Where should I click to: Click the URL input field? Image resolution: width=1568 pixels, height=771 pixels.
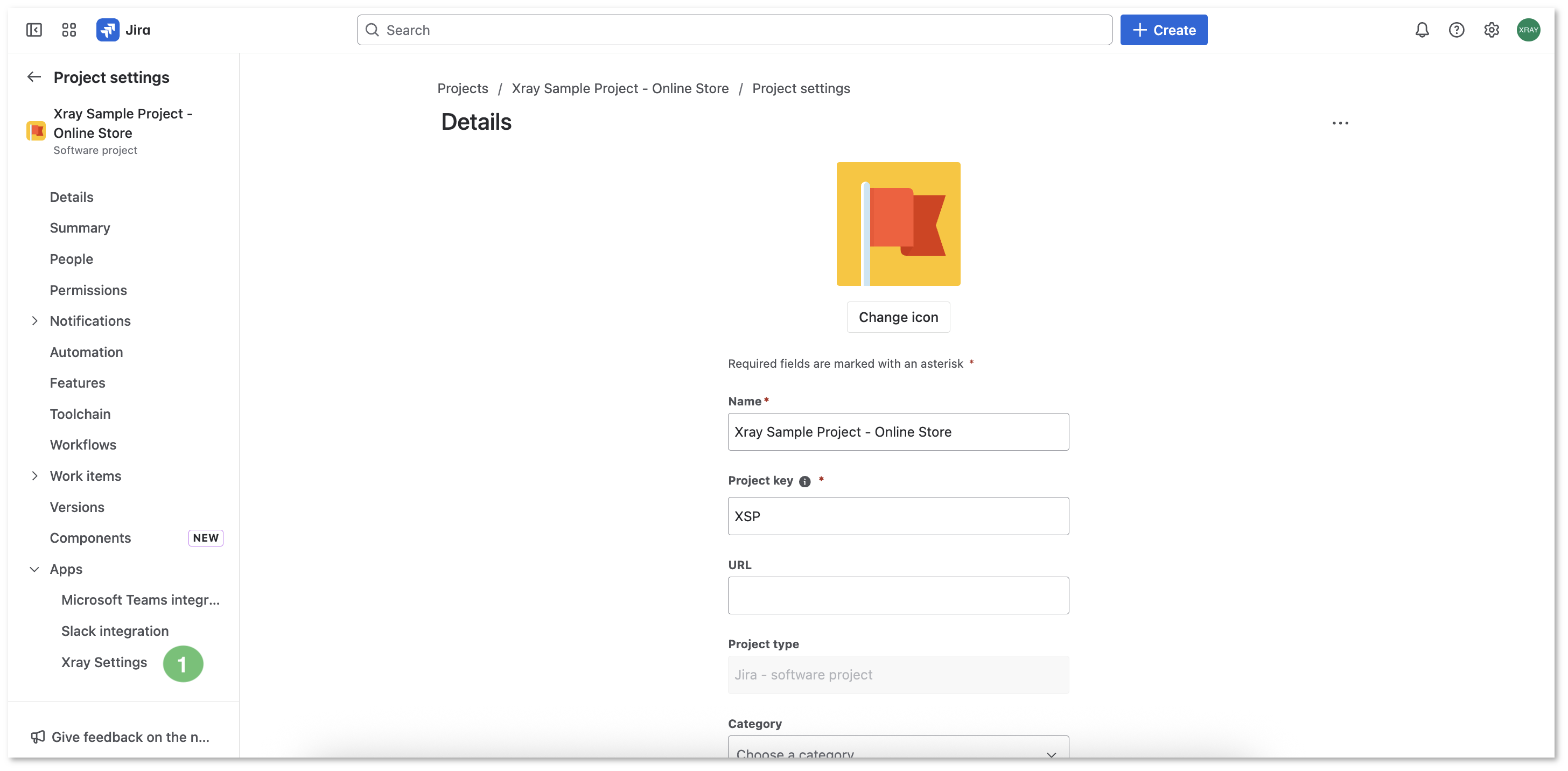tap(898, 595)
